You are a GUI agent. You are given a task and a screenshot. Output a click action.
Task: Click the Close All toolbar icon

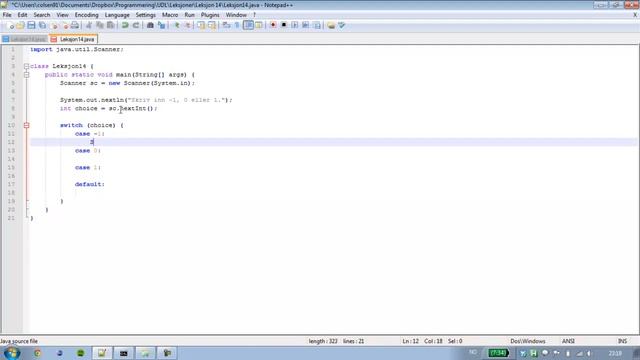pyautogui.click(x=64, y=25)
